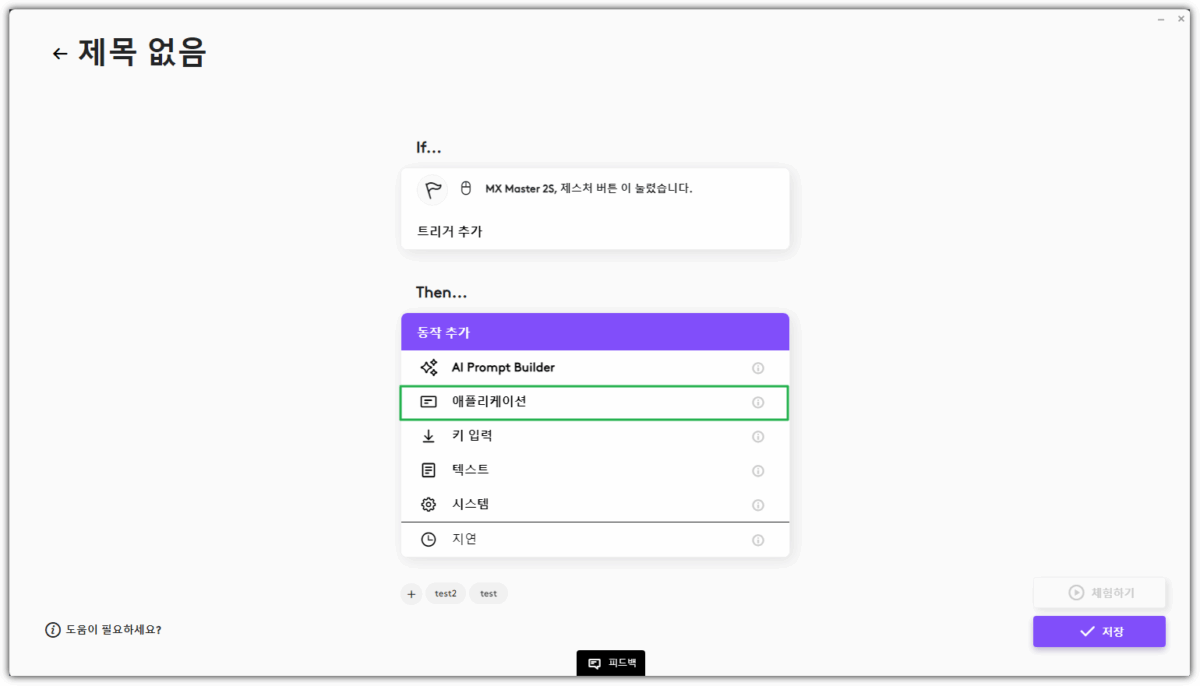This screenshot has height=686, width=1200.
Task: Select the AI Prompt Builder sparkles icon
Action: pos(428,367)
